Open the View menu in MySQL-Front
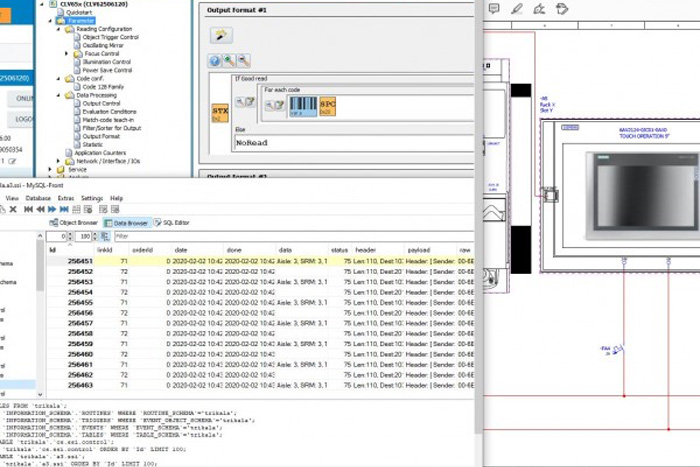700x467 pixels. click(12, 198)
